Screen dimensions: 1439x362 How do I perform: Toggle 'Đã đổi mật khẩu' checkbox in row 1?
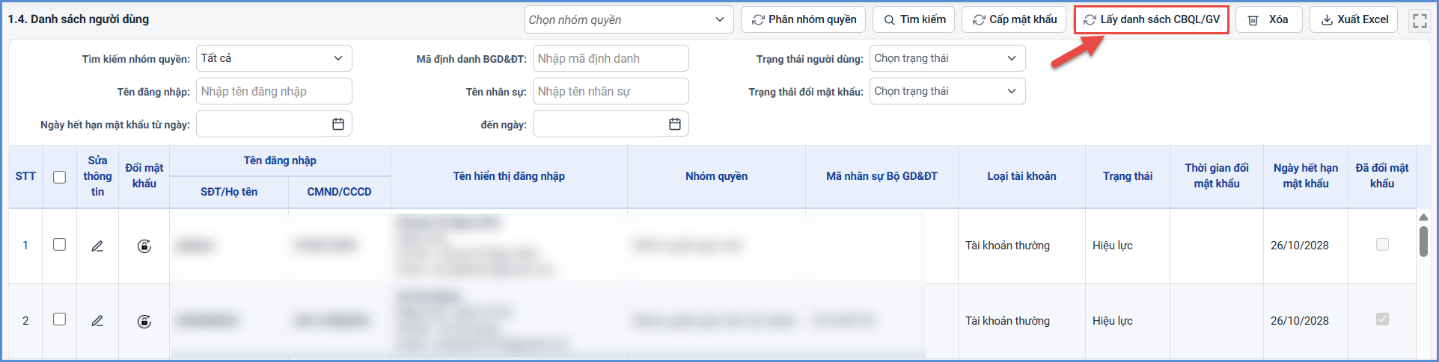(1382, 244)
